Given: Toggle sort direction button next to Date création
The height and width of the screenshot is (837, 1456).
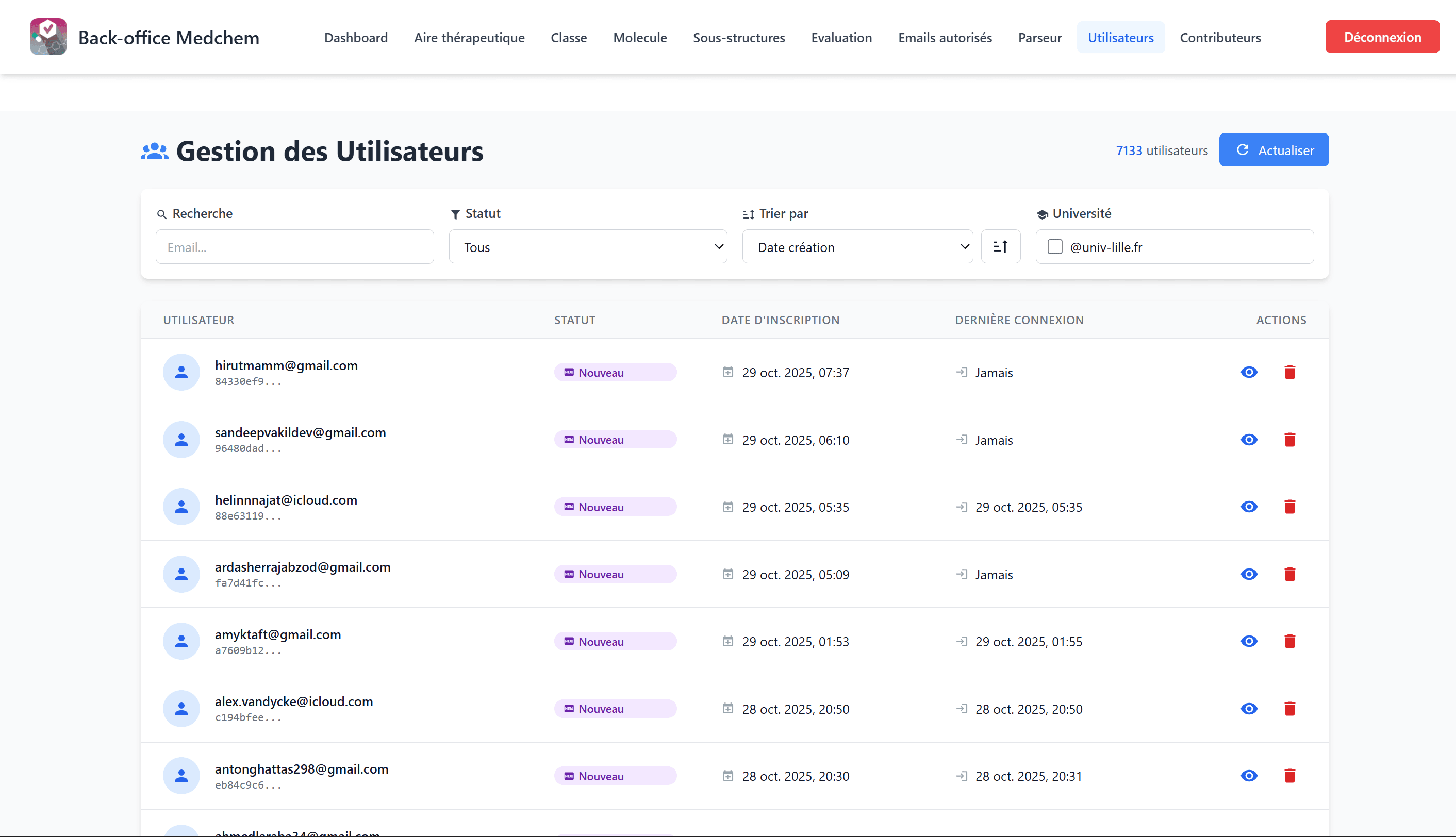Looking at the screenshot, I should coord(1000,246).
